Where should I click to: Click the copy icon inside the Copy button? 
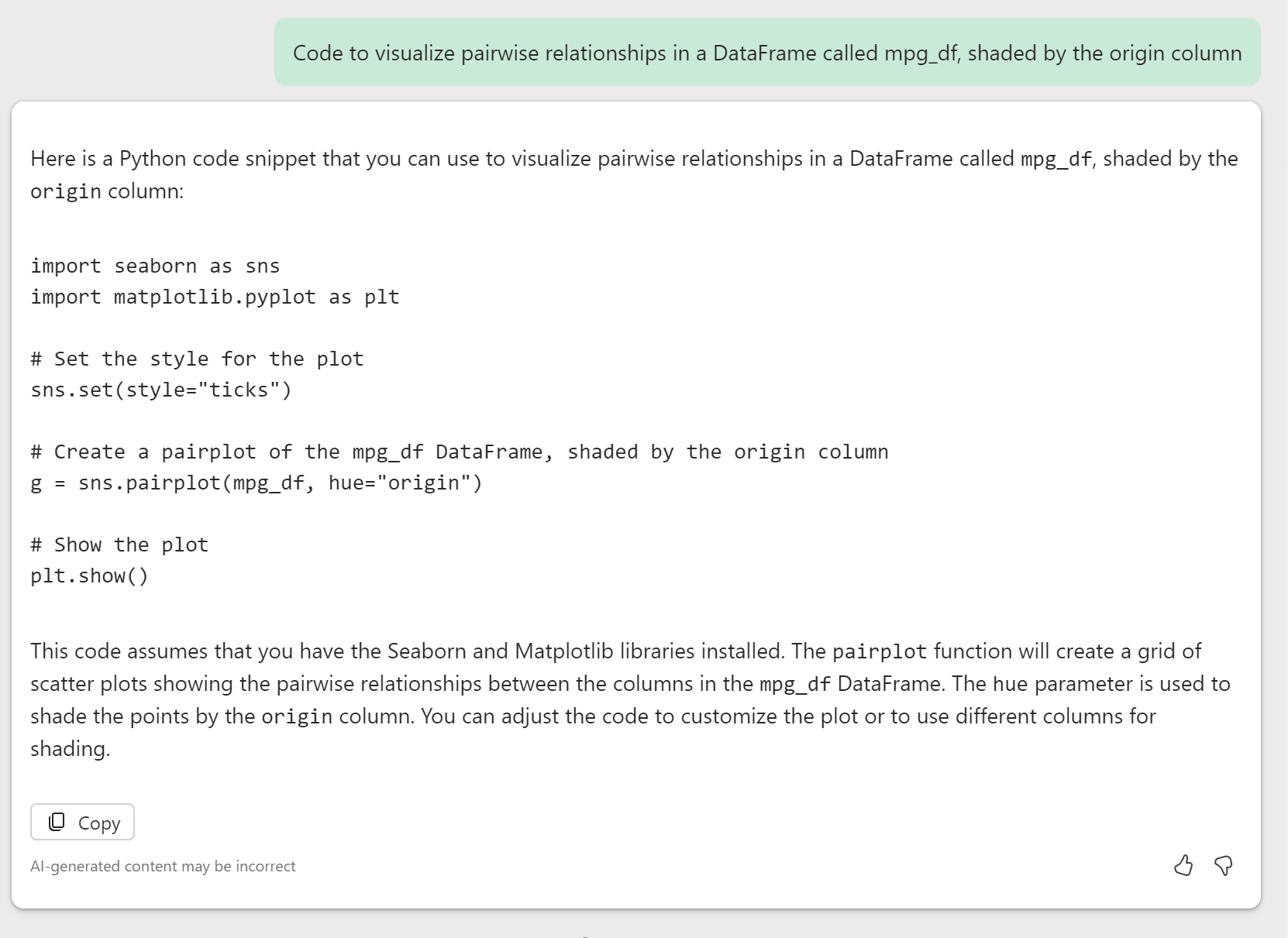click(56, 821)
